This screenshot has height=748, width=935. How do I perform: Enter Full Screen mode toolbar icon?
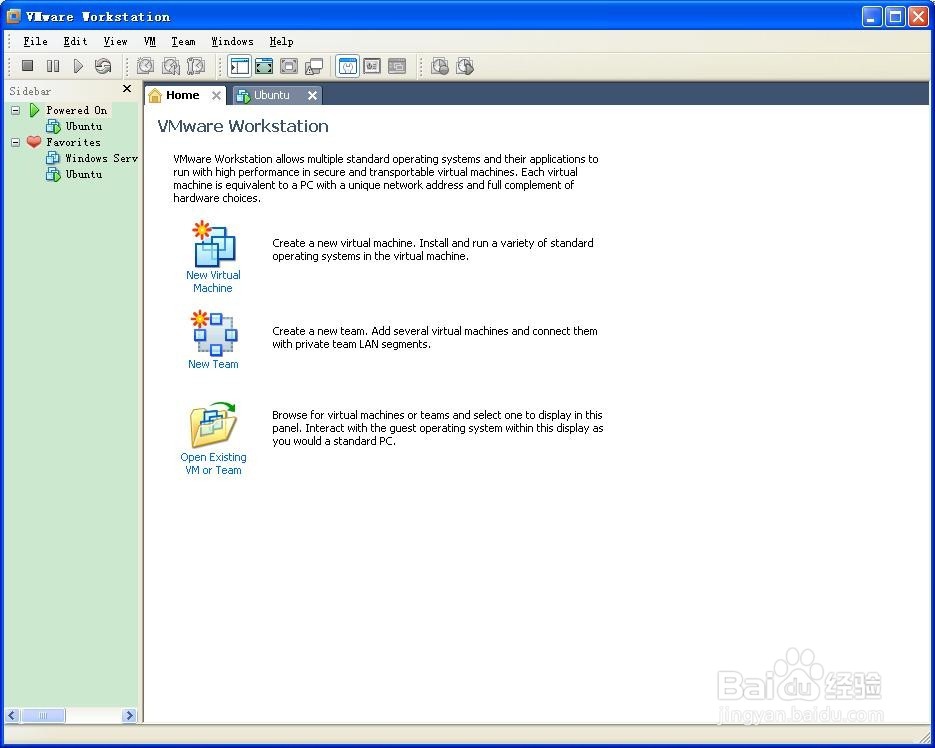289,66
